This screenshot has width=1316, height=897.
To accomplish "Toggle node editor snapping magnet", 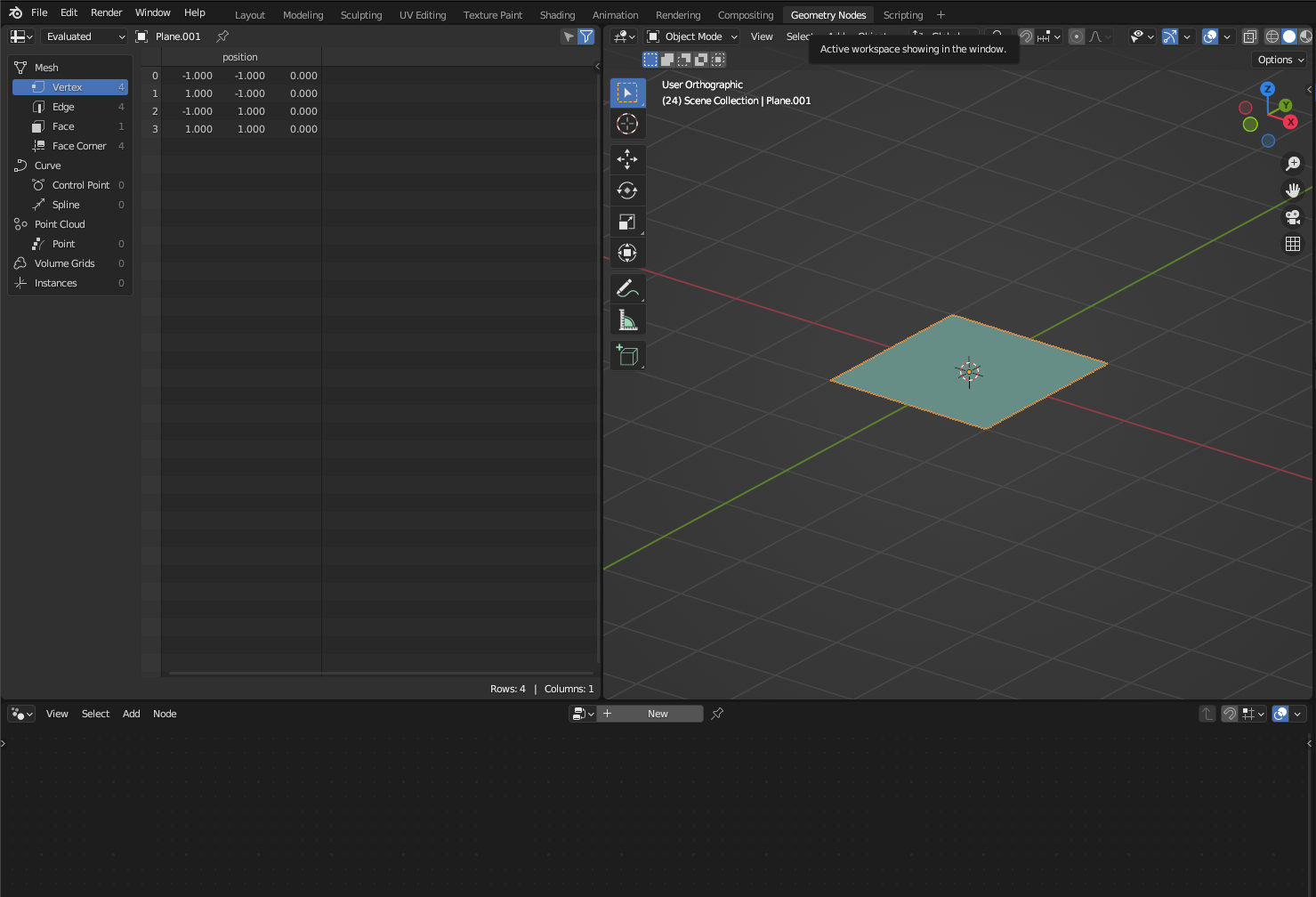I will pos(1230,714).
